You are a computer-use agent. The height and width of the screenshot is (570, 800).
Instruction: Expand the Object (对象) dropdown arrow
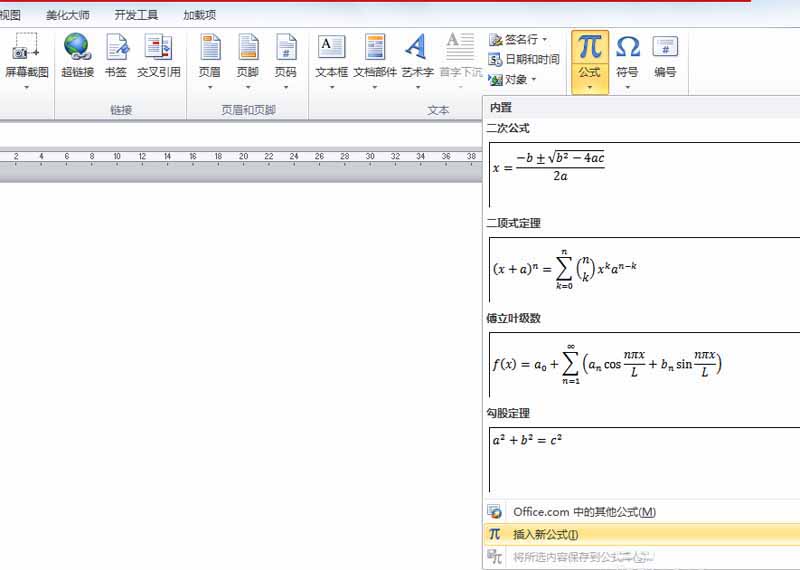click(534, 80)
